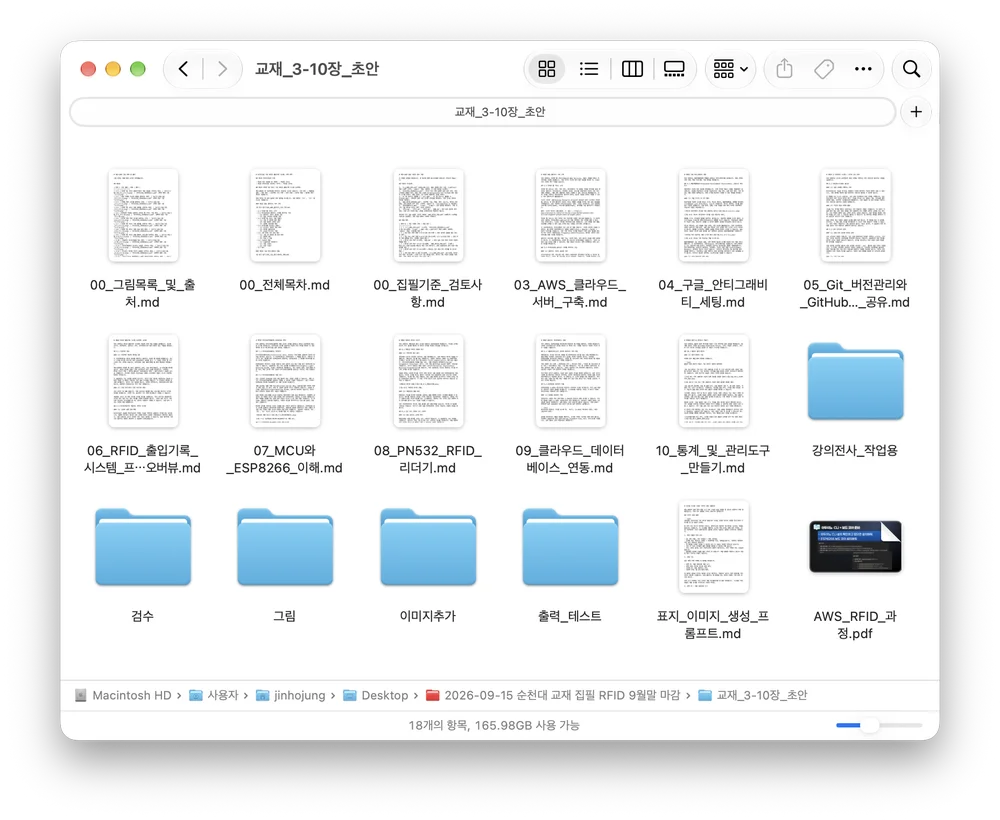
Task: Click the 2026-09-15 순천대 교재 path folder
Action: pyautogui.click(x=553, y=695)
